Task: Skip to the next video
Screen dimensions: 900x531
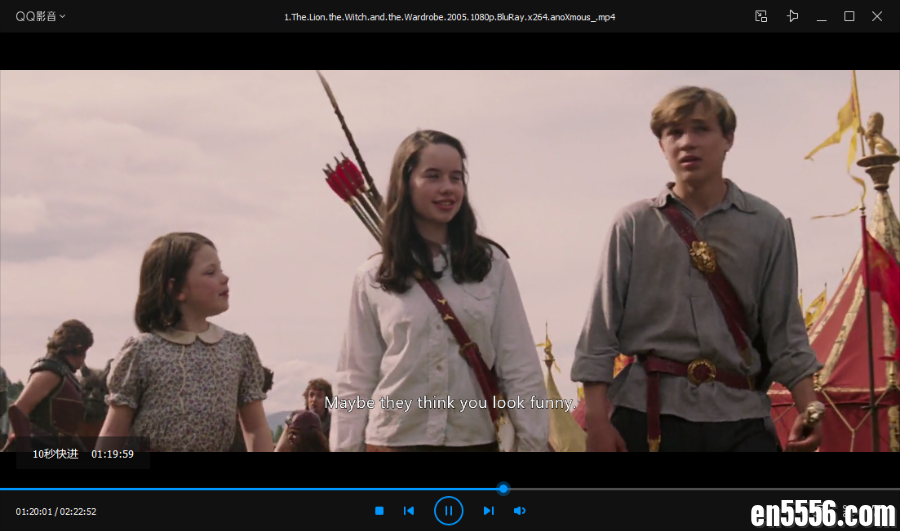Action: [488, 510]
